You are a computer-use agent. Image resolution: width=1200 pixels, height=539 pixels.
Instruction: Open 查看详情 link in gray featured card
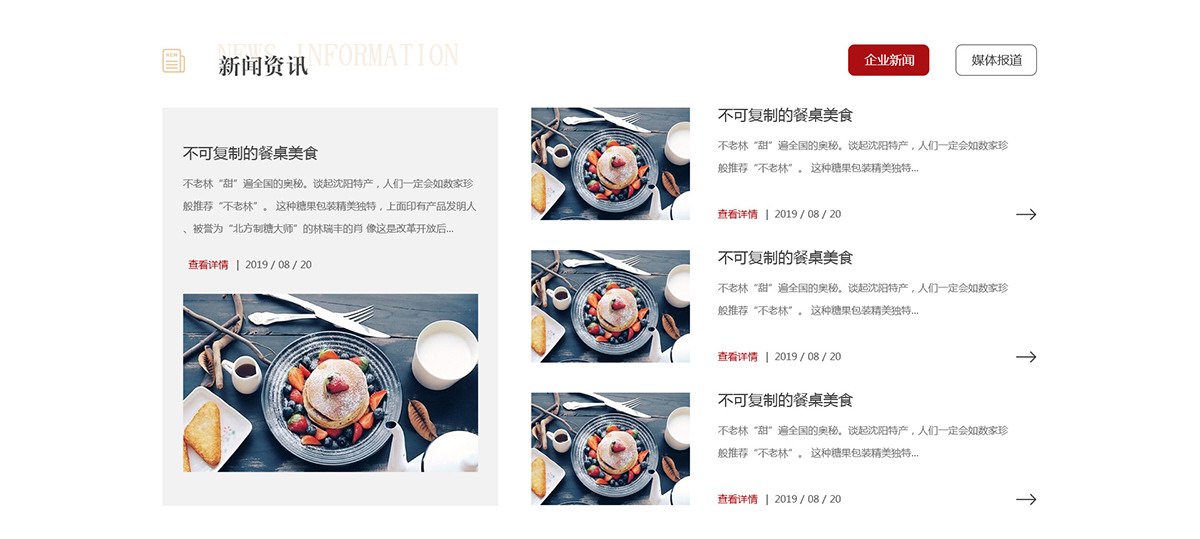(208, 265)
